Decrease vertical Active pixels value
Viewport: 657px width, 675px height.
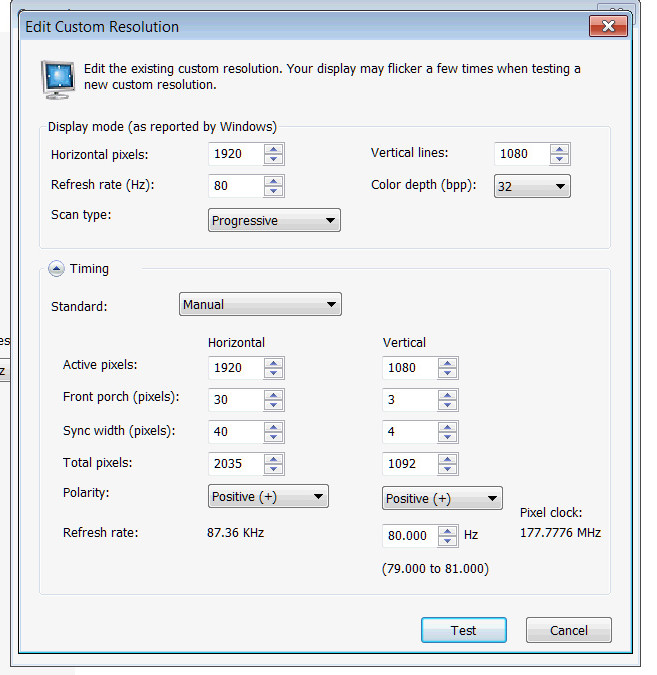(448, 373)
